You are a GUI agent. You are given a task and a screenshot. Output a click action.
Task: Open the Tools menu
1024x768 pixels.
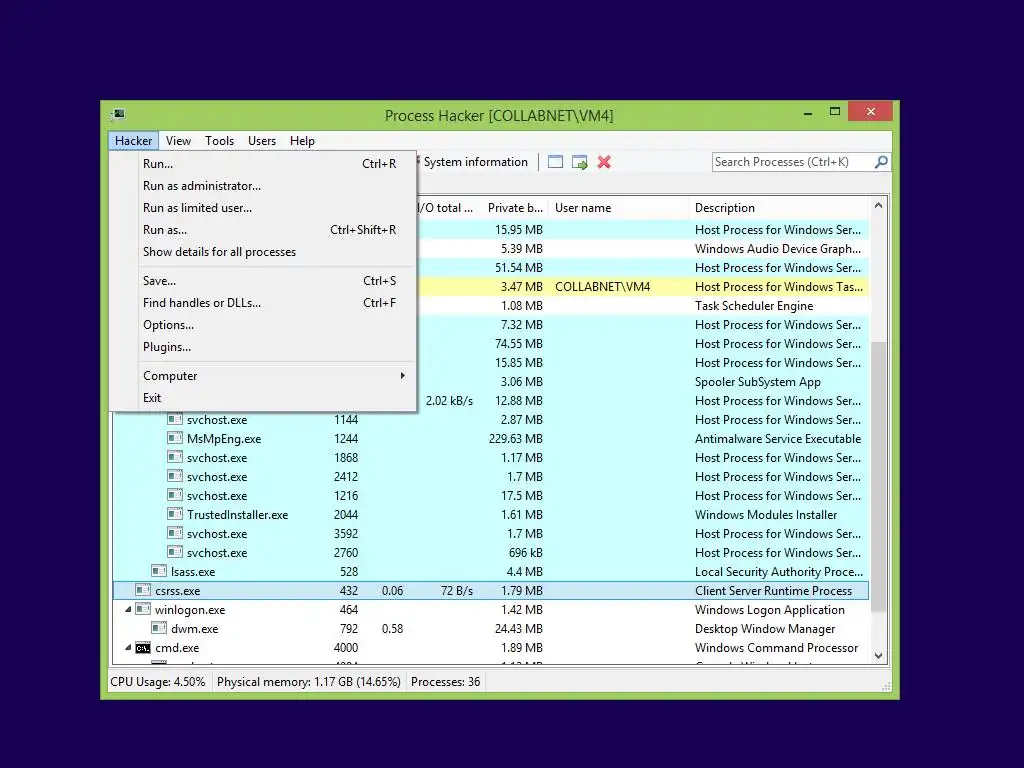click(219, 140)
